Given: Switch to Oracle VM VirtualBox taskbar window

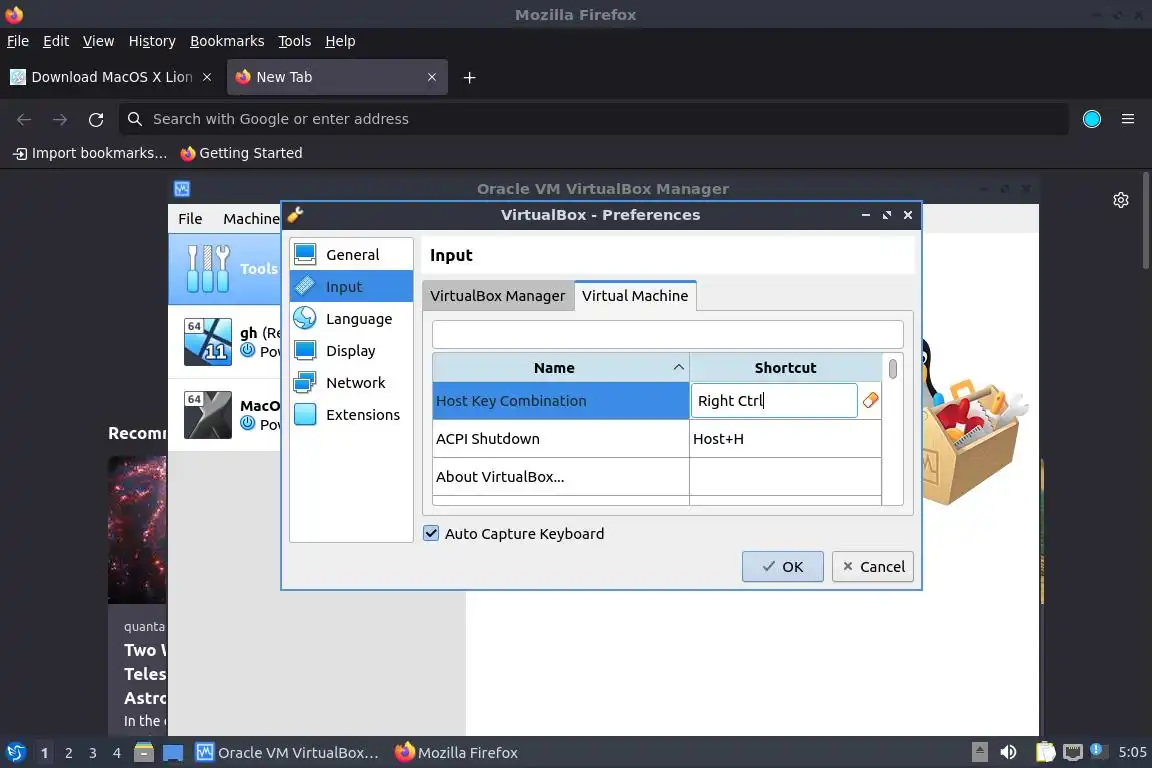Looking at the screenshot, I should 287,753.
